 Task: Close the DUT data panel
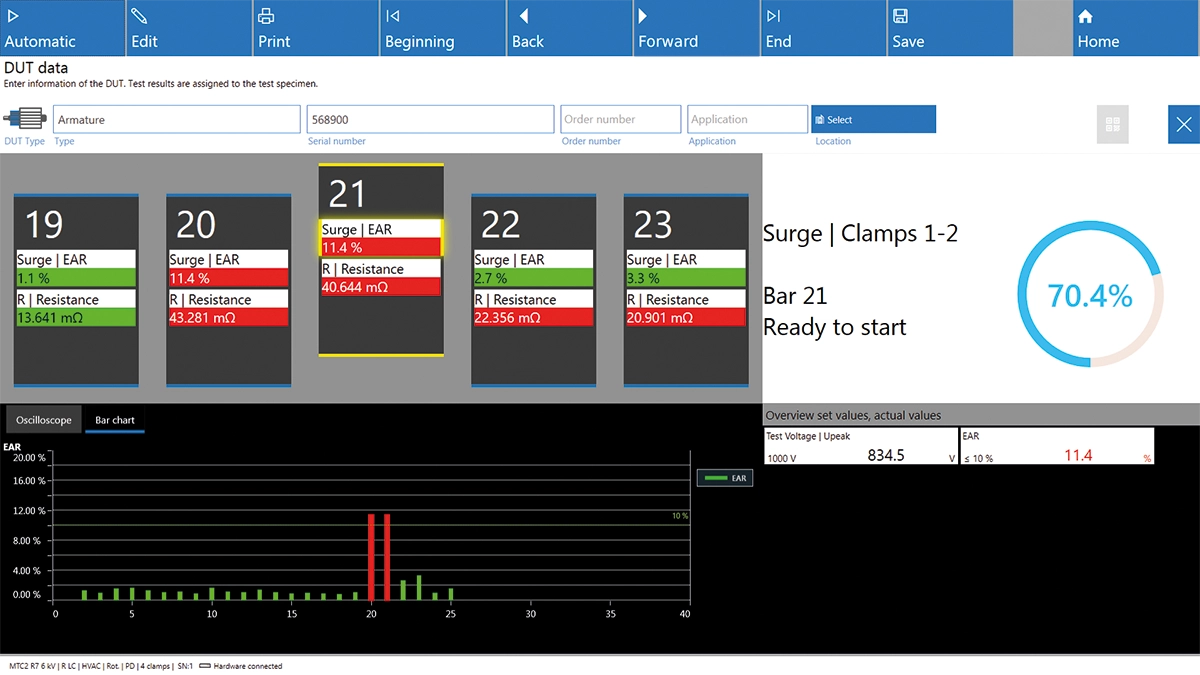pyautogui.click(x=1183, y=125)
